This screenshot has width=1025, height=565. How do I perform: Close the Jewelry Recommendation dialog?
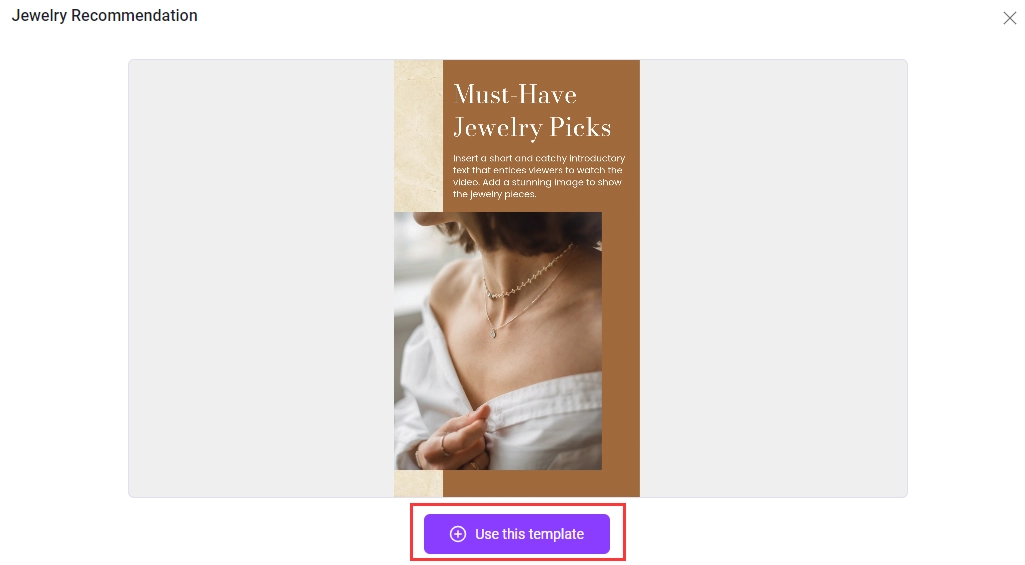coord(1009,18)
